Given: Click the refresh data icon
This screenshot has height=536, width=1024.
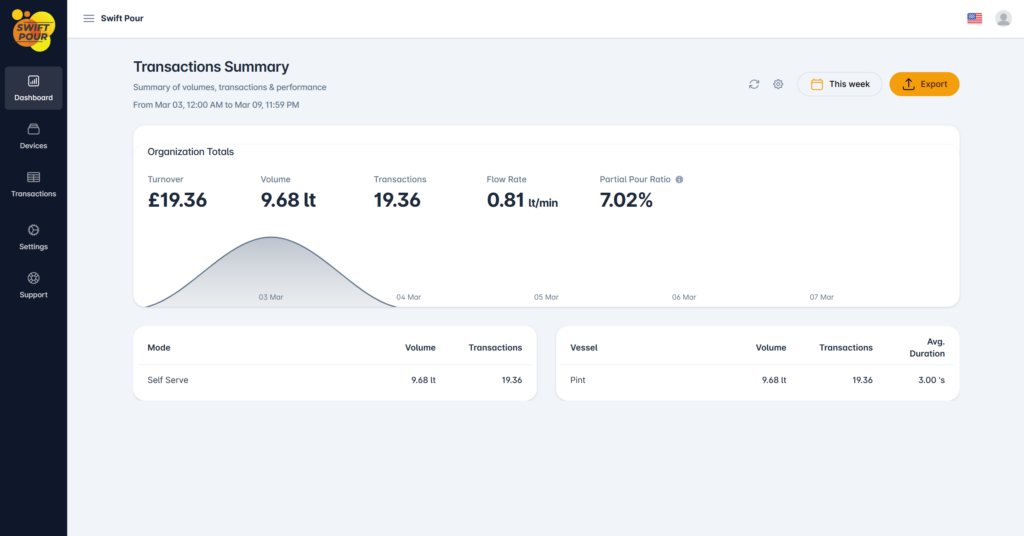Looking at the screenshot, I should 754,84.
